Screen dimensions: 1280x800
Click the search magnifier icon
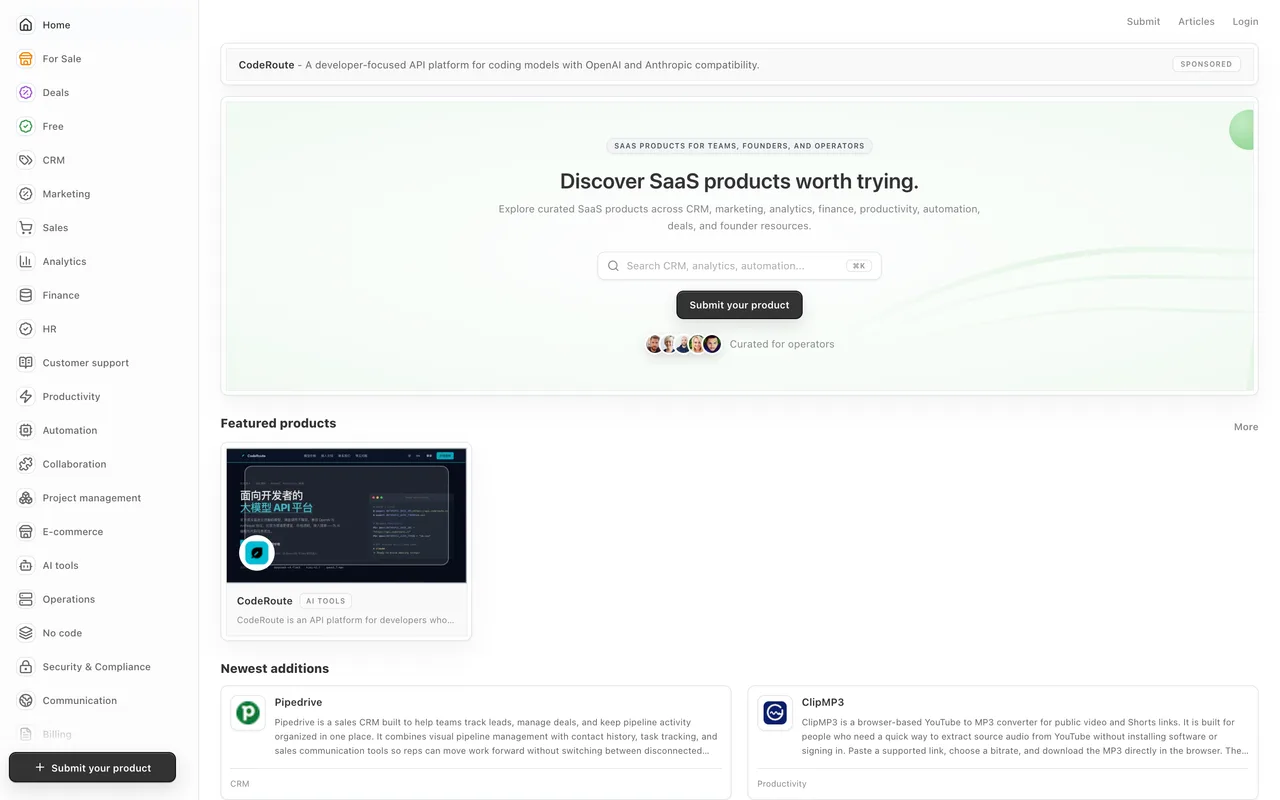614,266
